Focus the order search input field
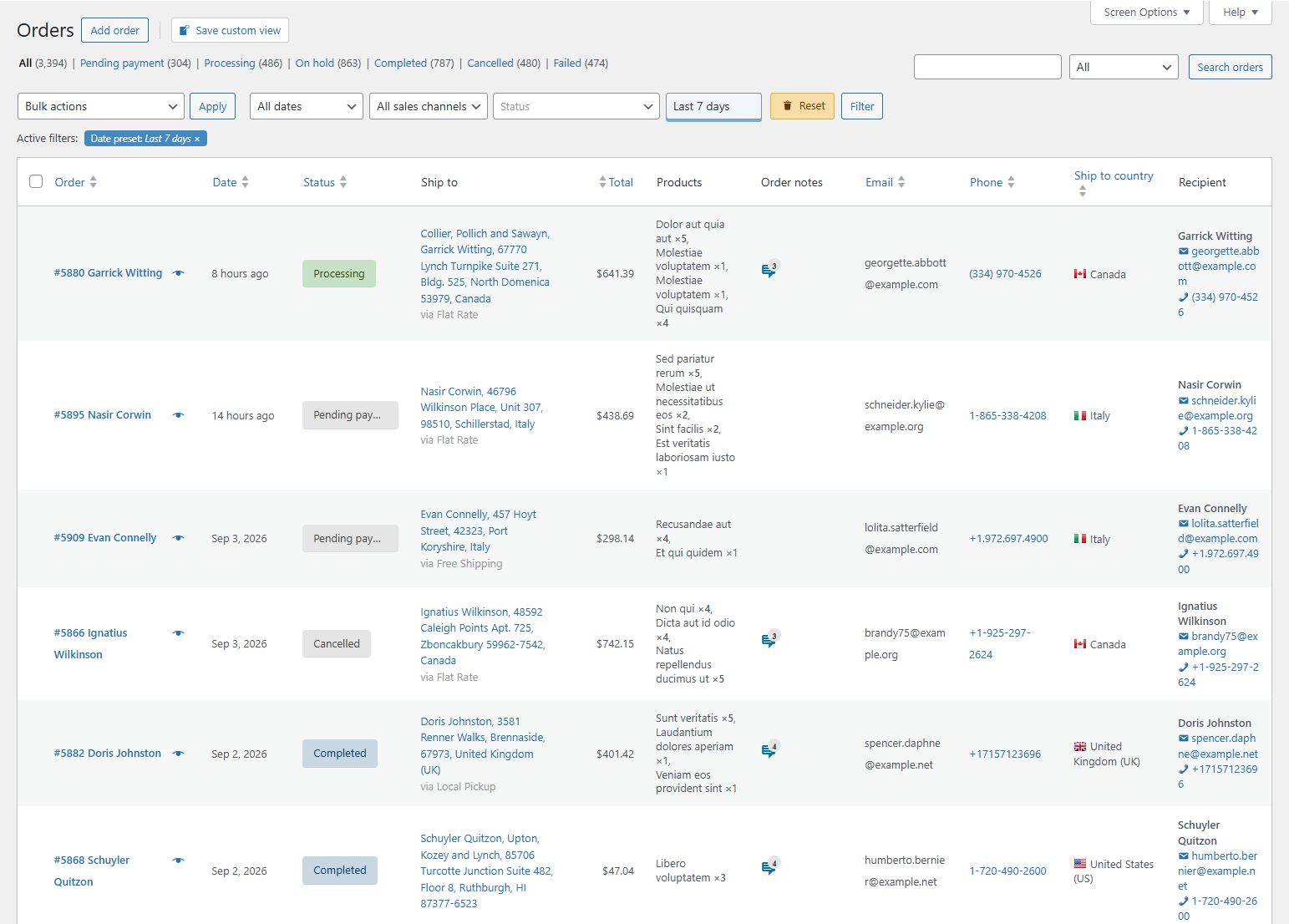The image size is (1289, 924). click(x=987, y=67)
